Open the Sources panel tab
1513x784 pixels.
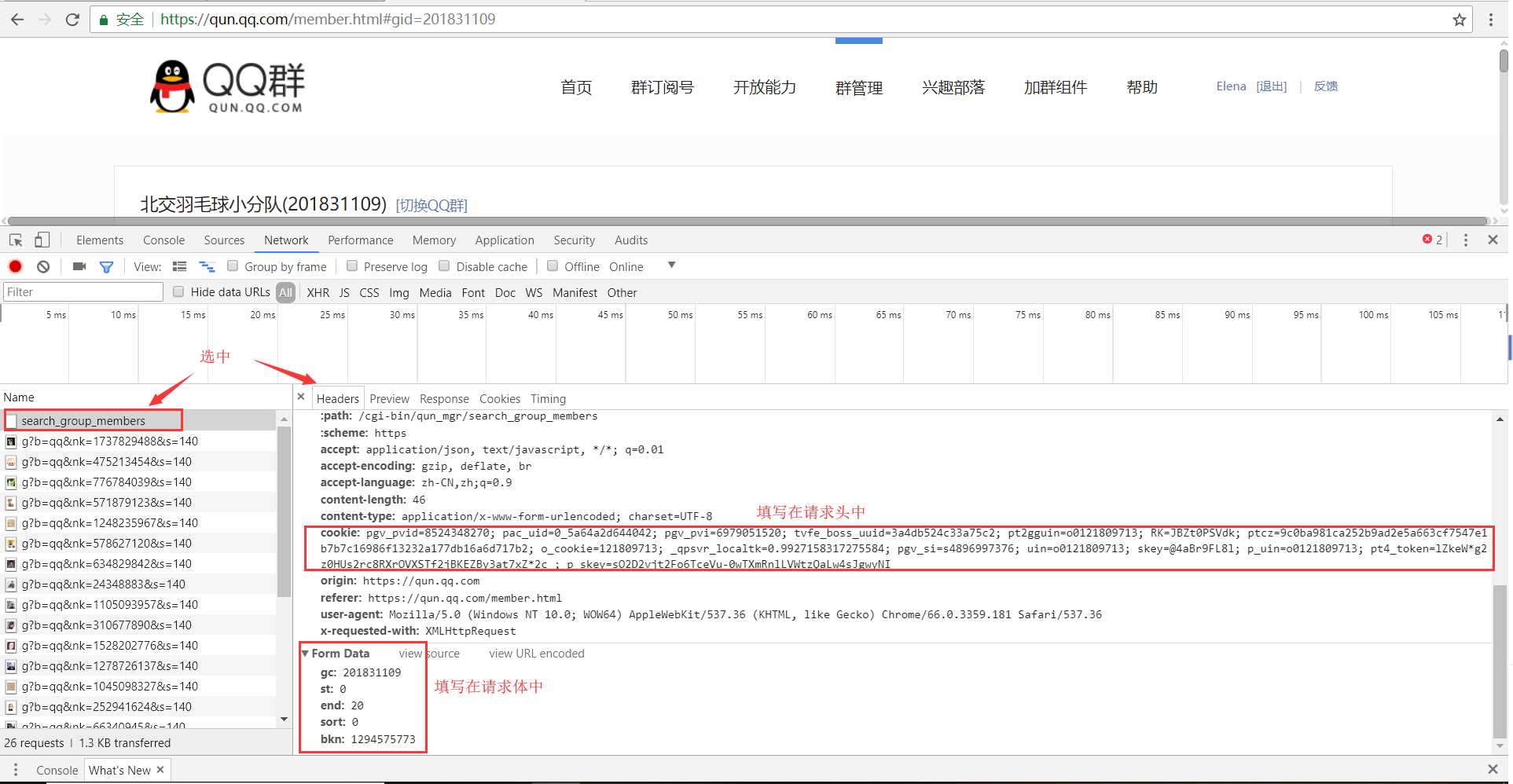[224, 240]
